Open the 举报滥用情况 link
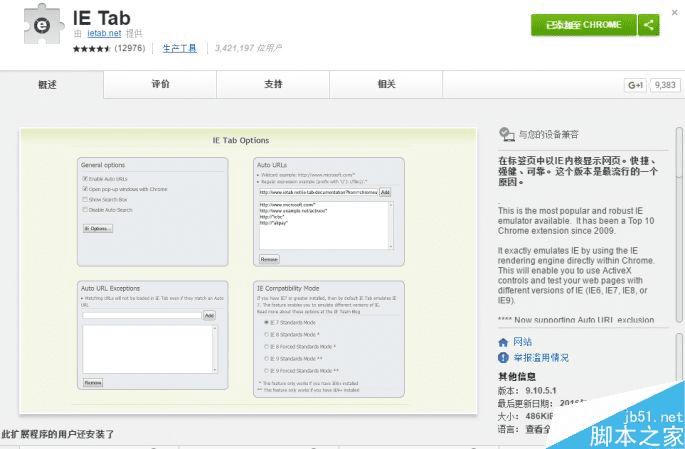The height and width of the screenshot is (449, 685). click(x=541, y=358)
